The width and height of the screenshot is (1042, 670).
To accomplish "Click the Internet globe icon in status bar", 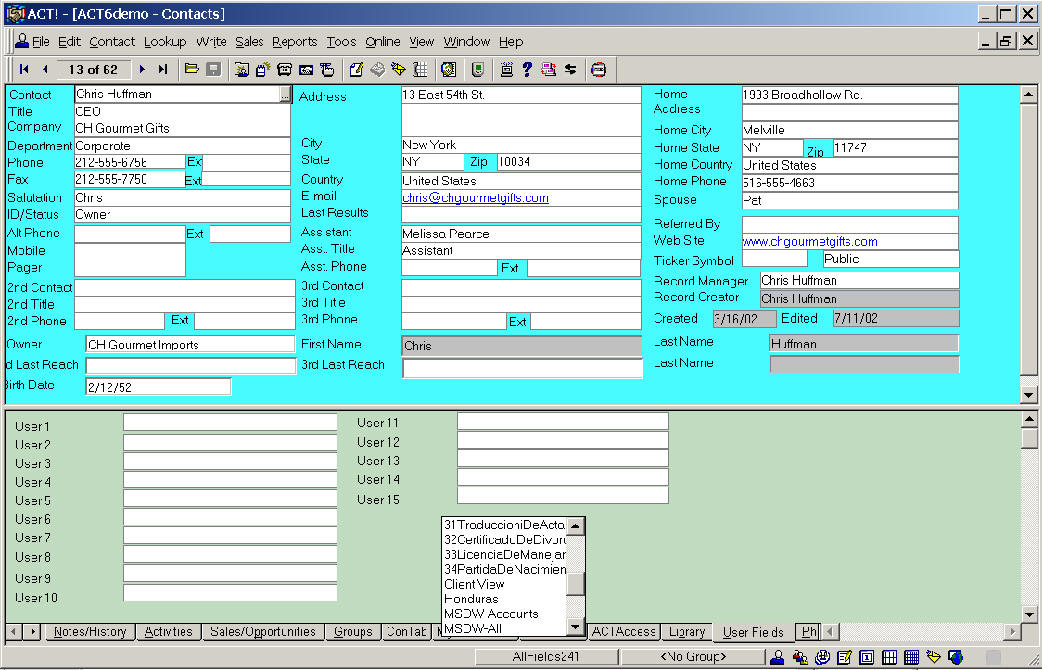I will (956, 657).
